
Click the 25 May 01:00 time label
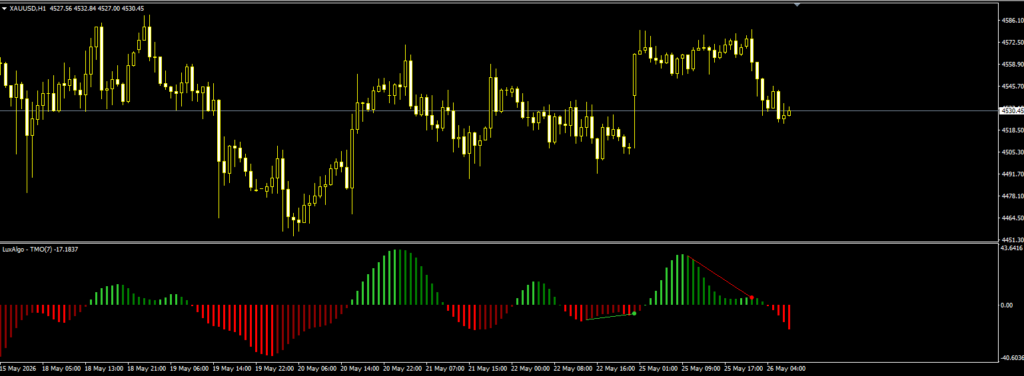pos(657,368)
